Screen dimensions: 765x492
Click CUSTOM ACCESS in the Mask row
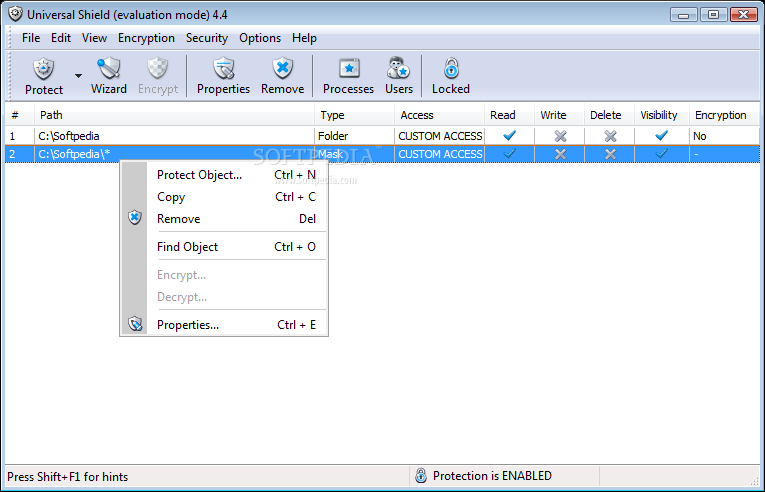point(440,154)
